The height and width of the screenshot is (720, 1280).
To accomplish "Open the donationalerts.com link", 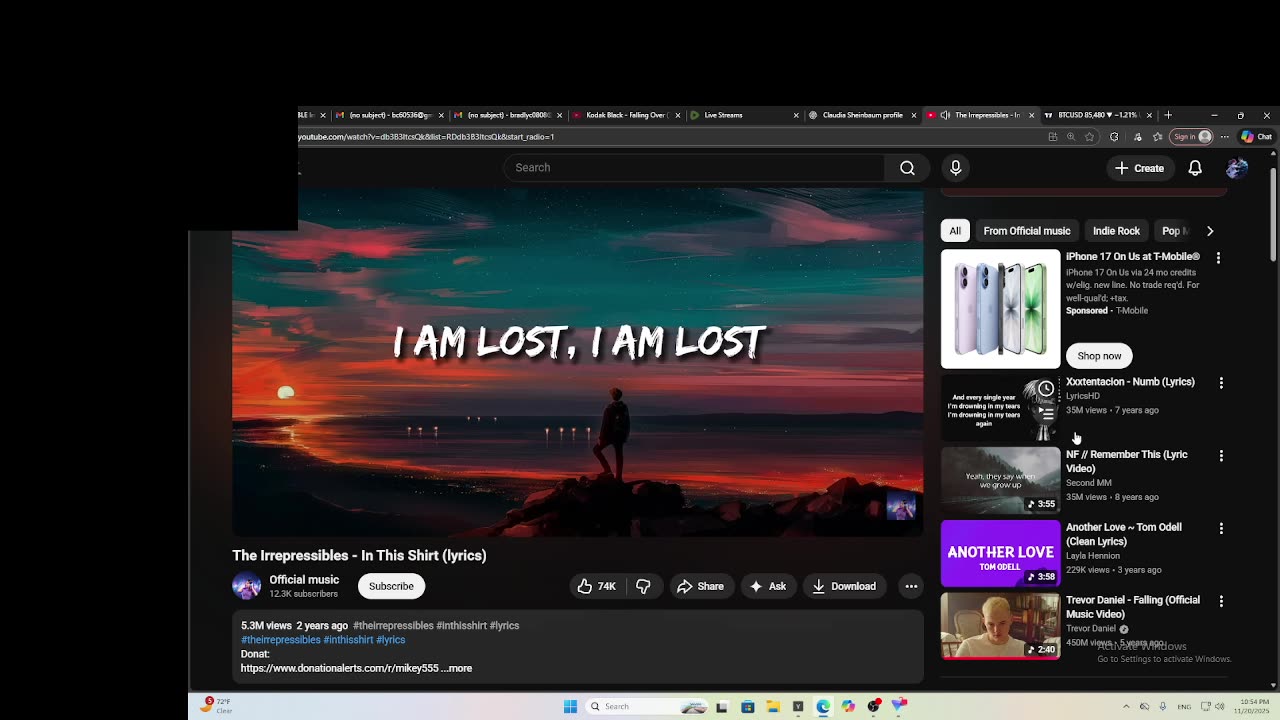I will tap(340, 668).
